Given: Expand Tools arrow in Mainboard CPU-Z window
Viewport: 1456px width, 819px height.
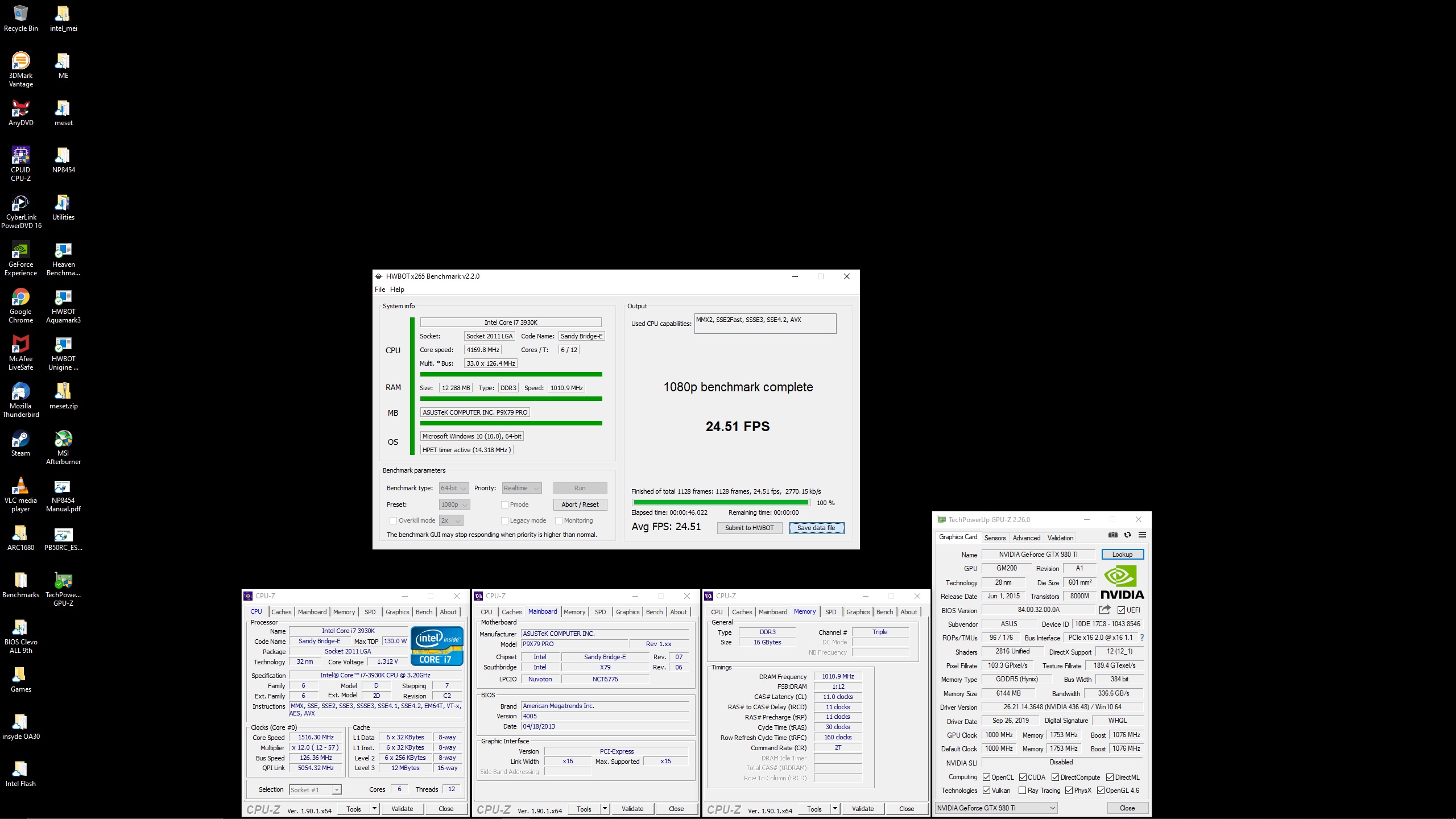Looking at the screenshot, I should coord(605,809).
